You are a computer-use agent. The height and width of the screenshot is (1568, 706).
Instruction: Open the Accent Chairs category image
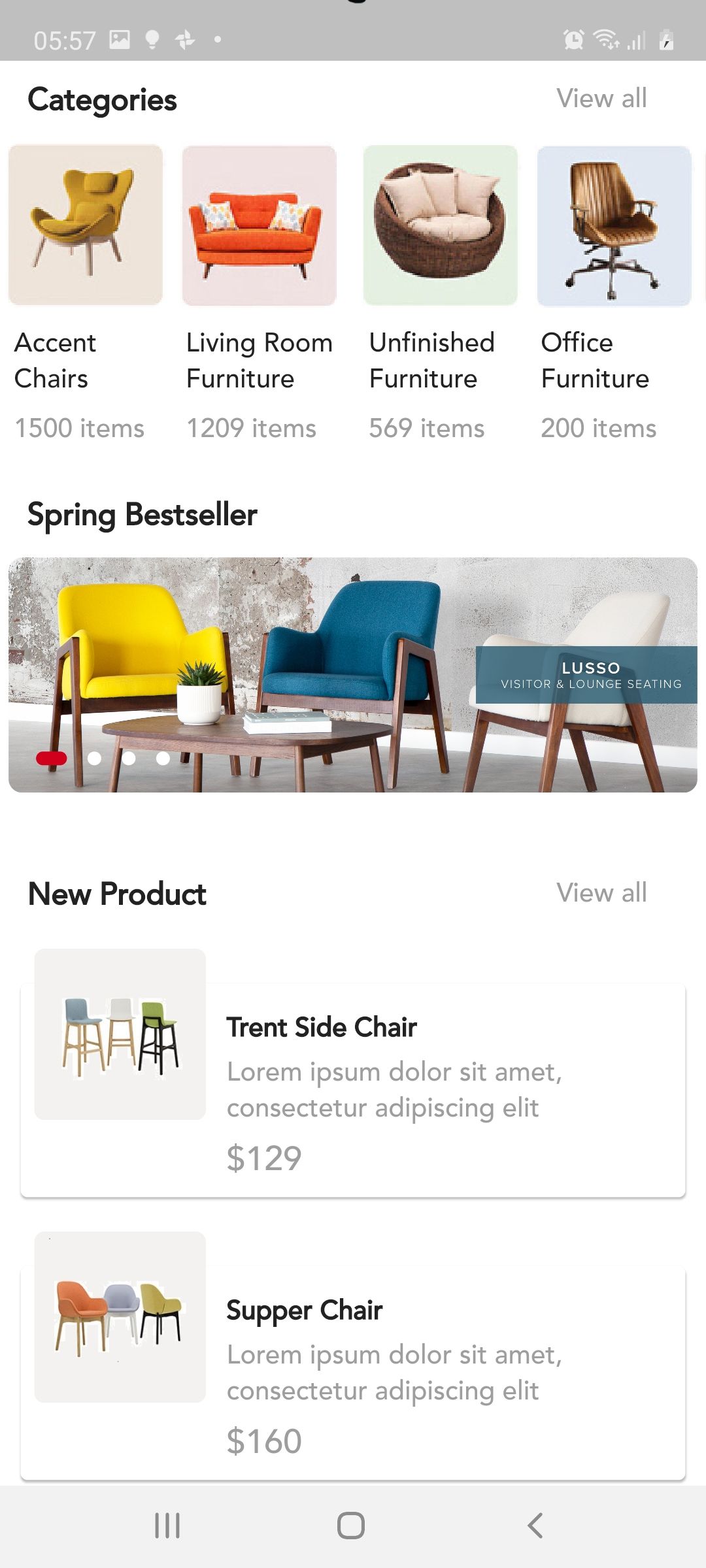pyautogui.click(x=86, y=225)
